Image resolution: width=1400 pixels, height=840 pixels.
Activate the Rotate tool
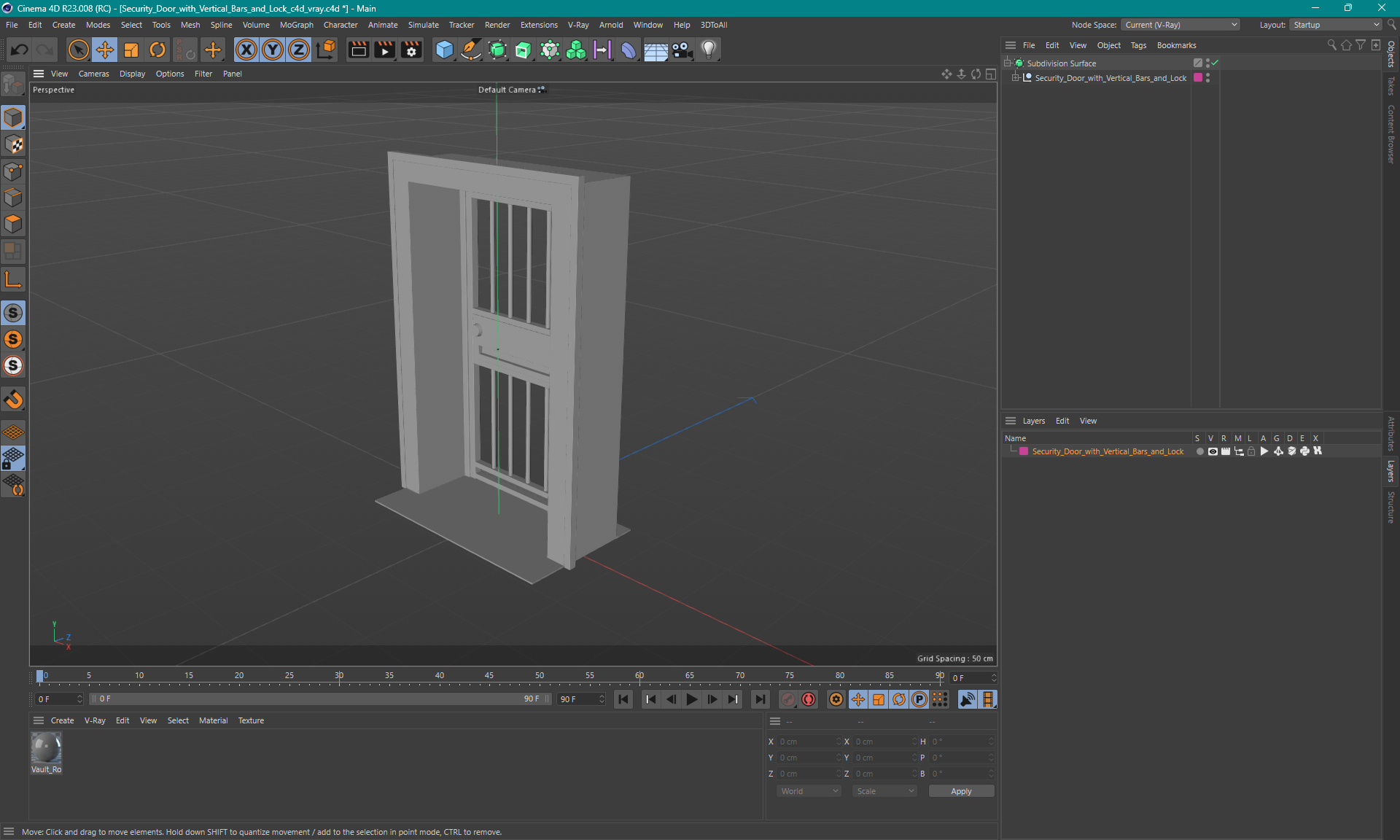pos(157,50)
